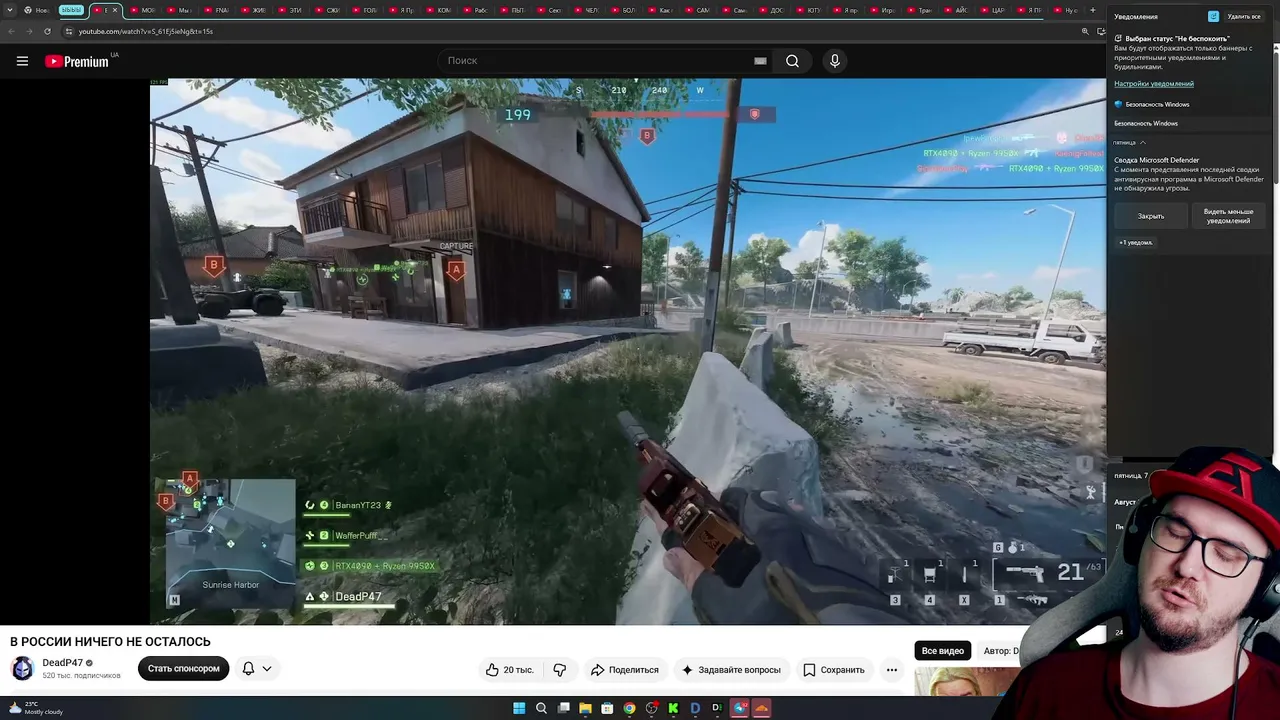Image resolution: width=1280 pixels, height=720 pixels.
Task: Open the weather widget showing Mostly cloudy
Action: (35, 708)
